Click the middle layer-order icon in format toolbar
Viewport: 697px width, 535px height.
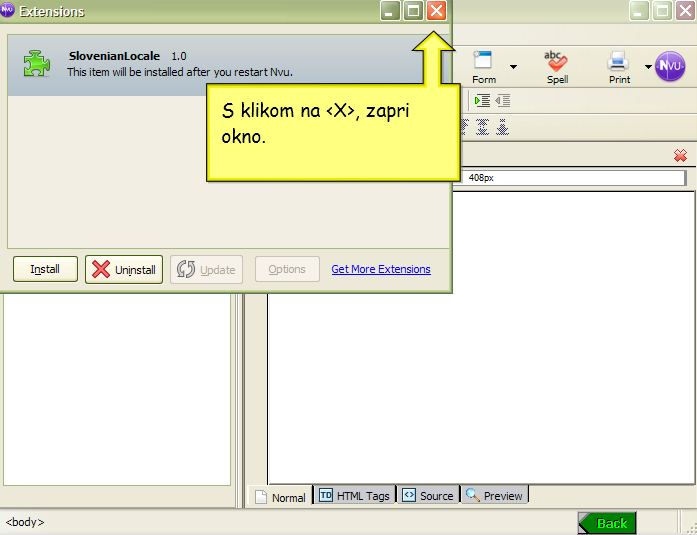(482, 127)
